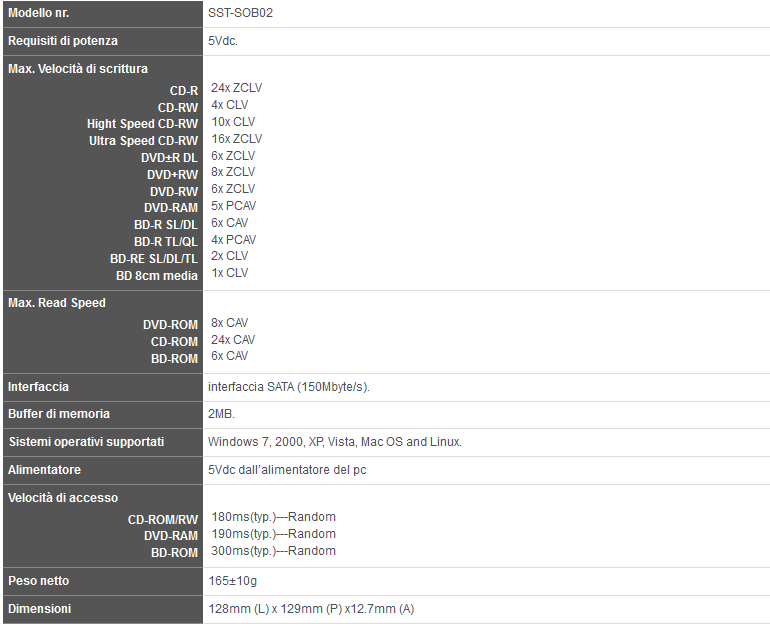Click the model number value SST-SOB02
This screenshot has width=770, height=628.
click(x=240, y=13)
